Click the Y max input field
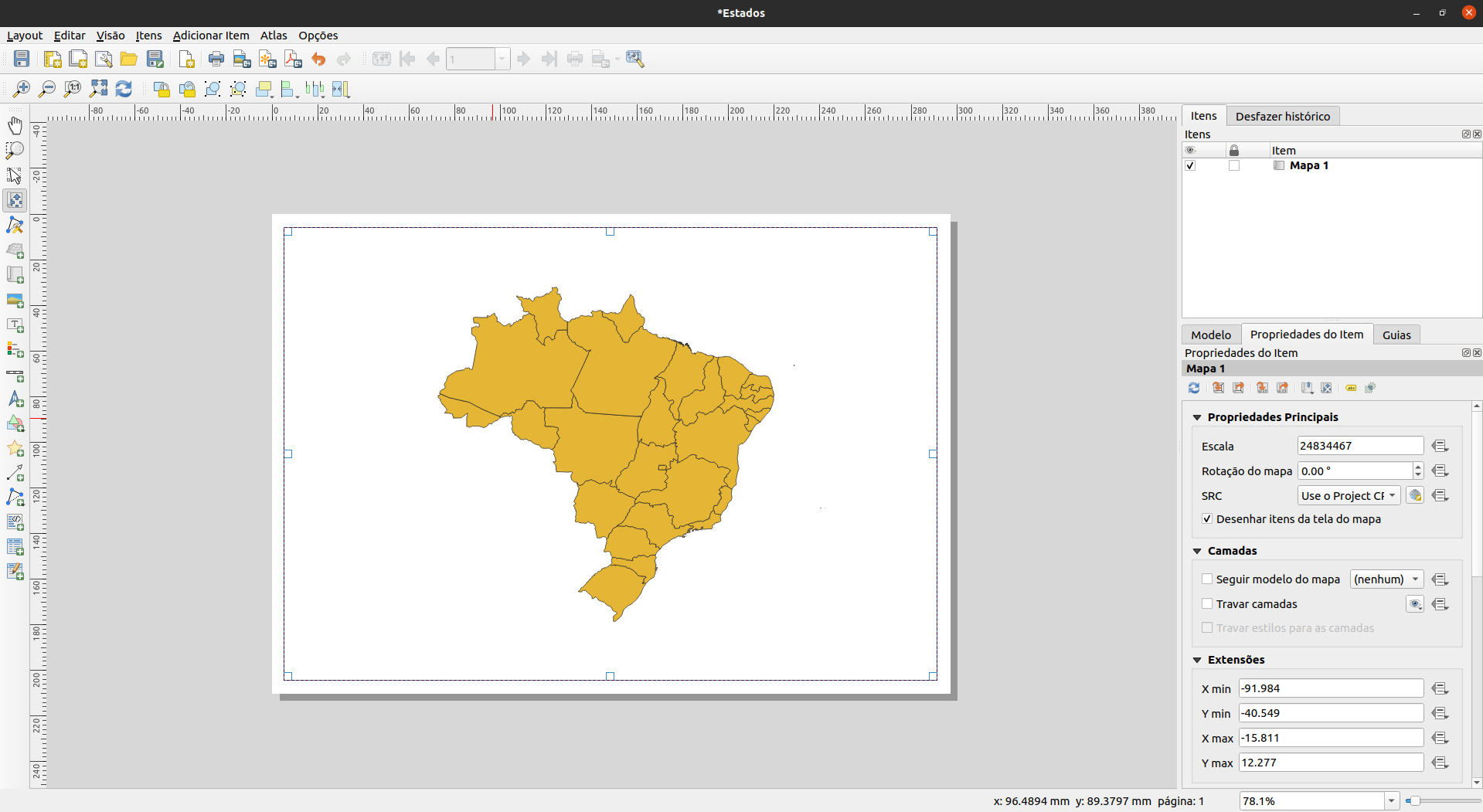1483x812 pixels. (1331, 763)
